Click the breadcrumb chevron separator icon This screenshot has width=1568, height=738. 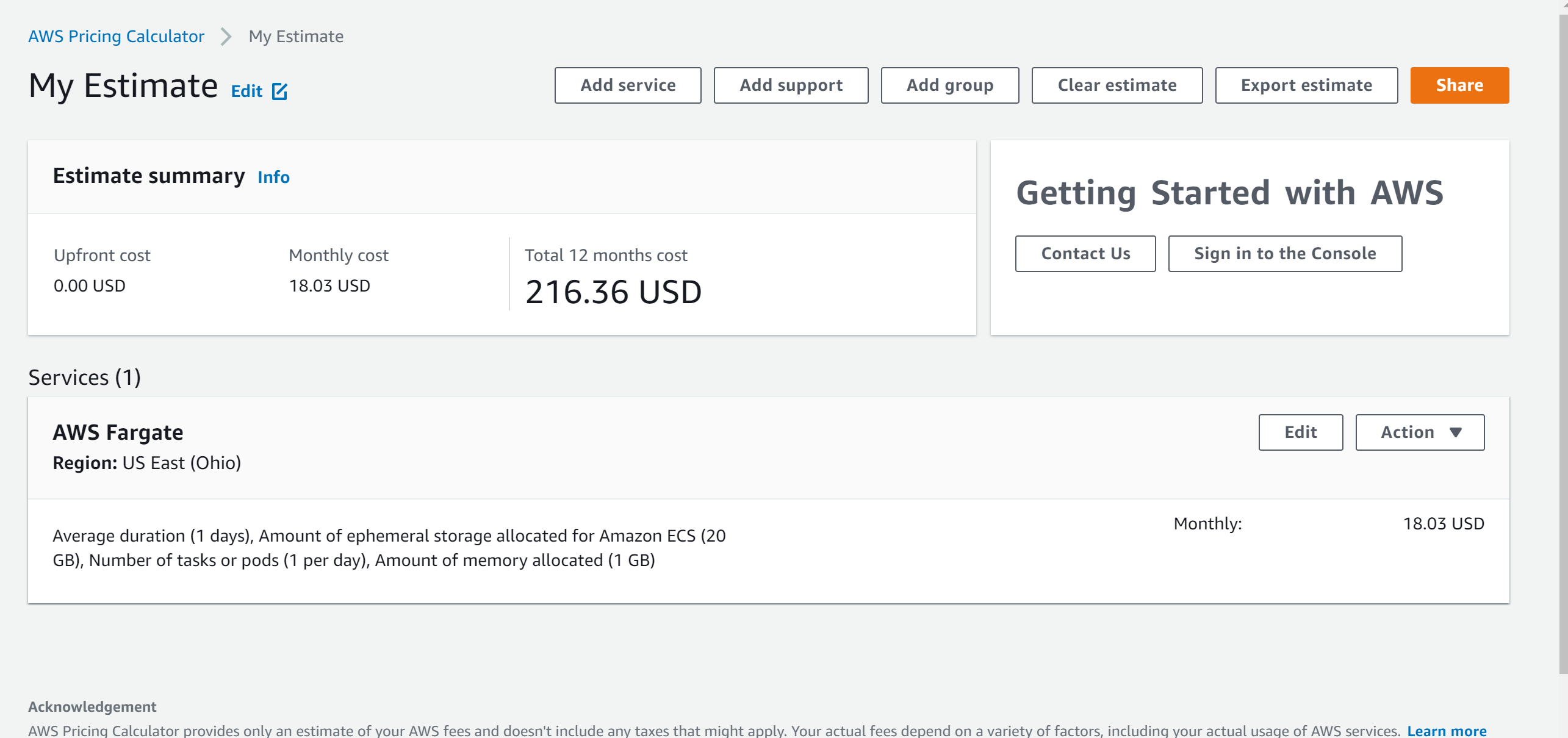click(x=226, y=37)
